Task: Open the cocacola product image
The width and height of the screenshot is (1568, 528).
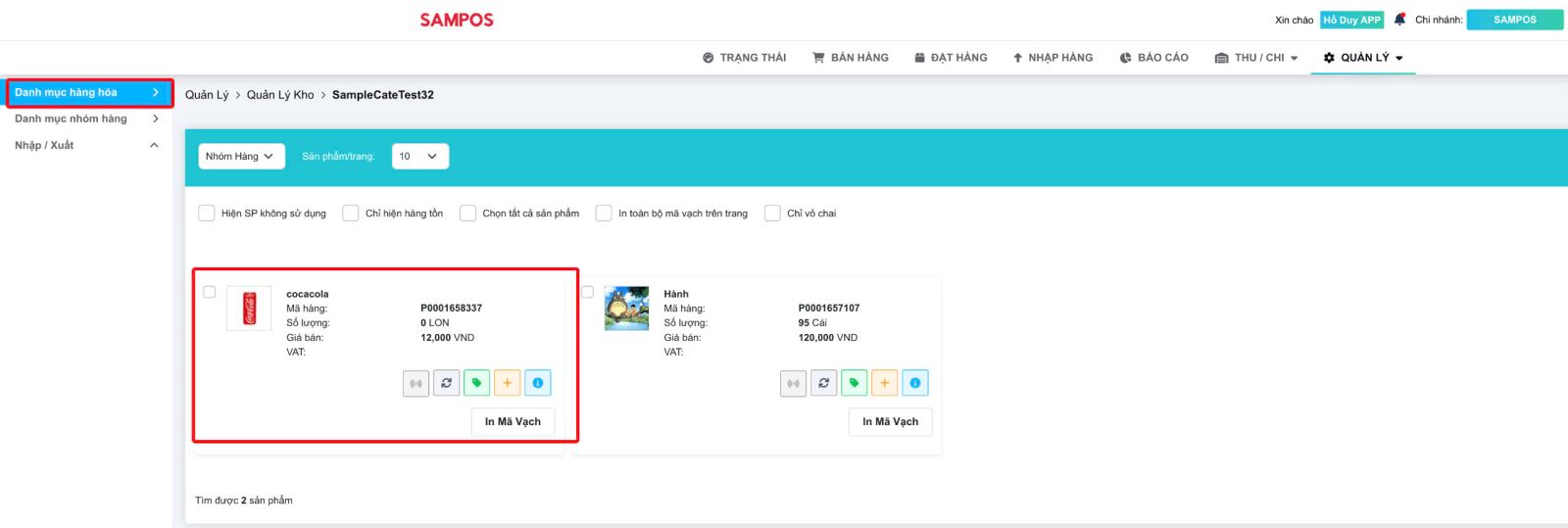Action: click(x=249, y=309)
